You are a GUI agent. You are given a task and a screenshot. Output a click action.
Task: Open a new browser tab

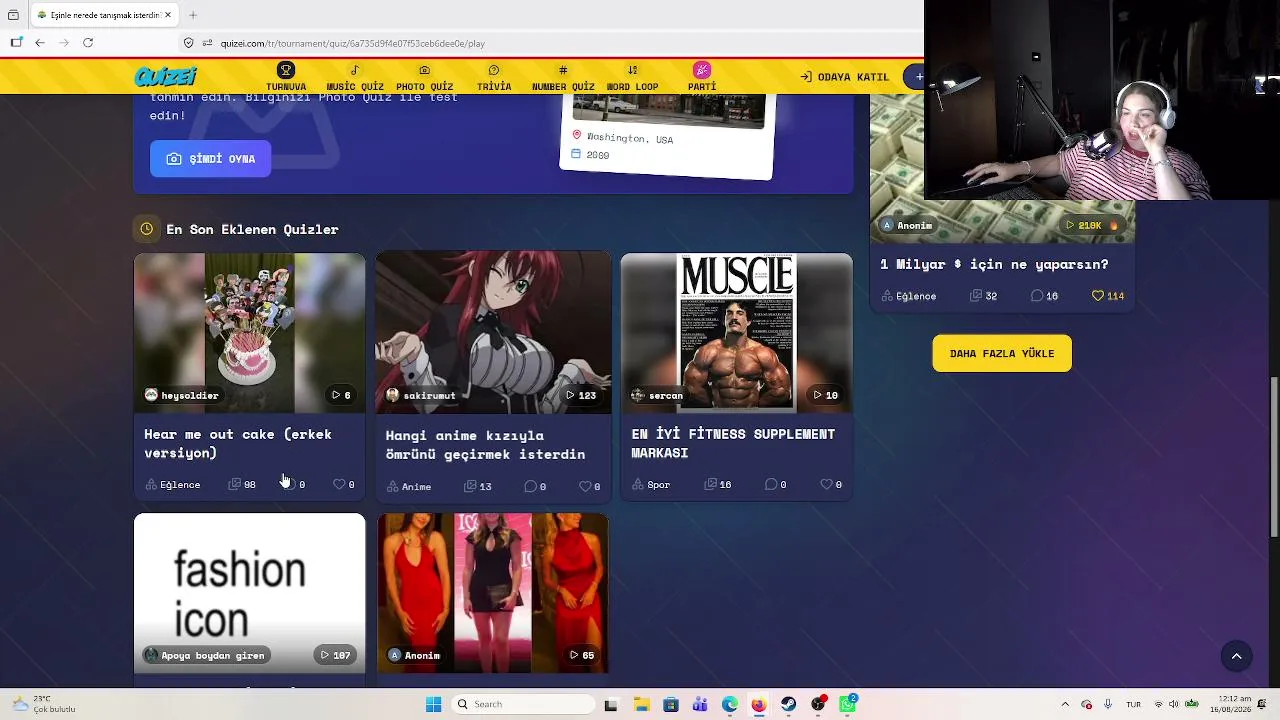[x=193, y=15]
